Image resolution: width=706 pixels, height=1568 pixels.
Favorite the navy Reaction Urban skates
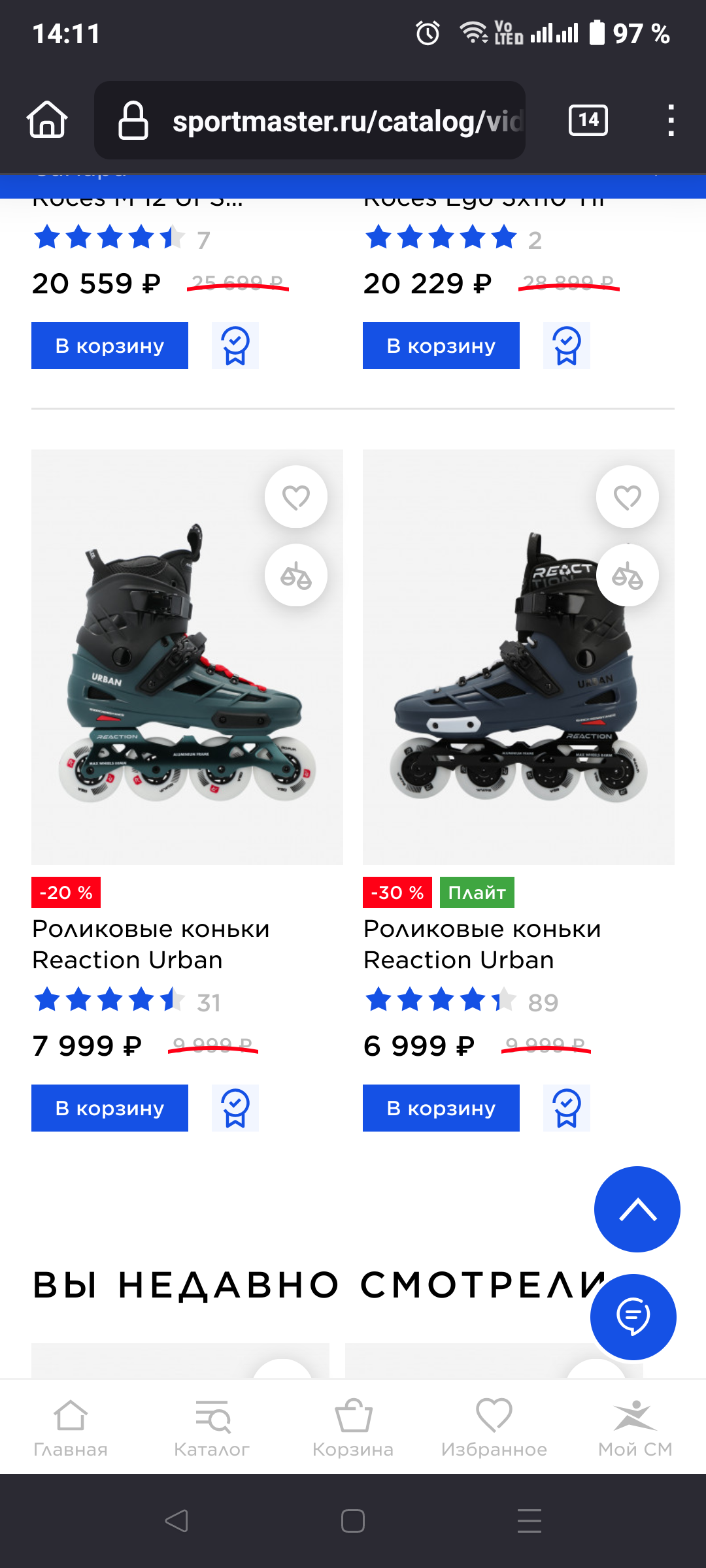(x=628, y=497)
